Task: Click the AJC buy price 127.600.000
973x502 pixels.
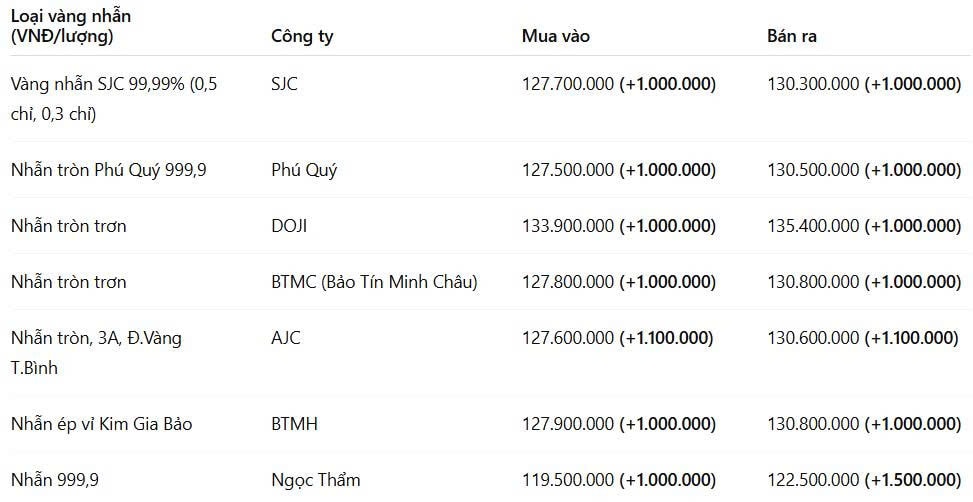Action: click(568, 338)
